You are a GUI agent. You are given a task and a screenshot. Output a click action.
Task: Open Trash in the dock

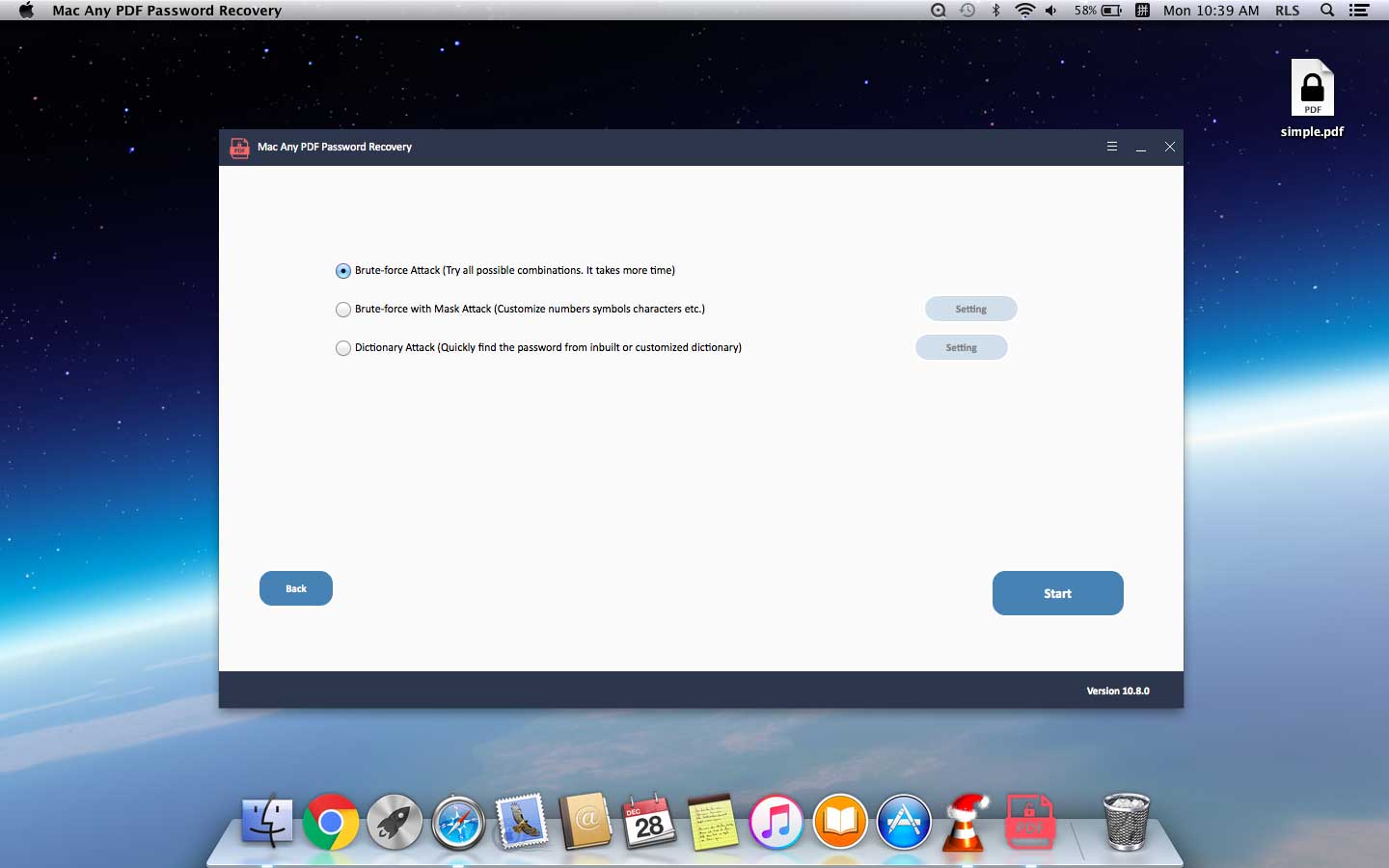(x=1126, y=823)
